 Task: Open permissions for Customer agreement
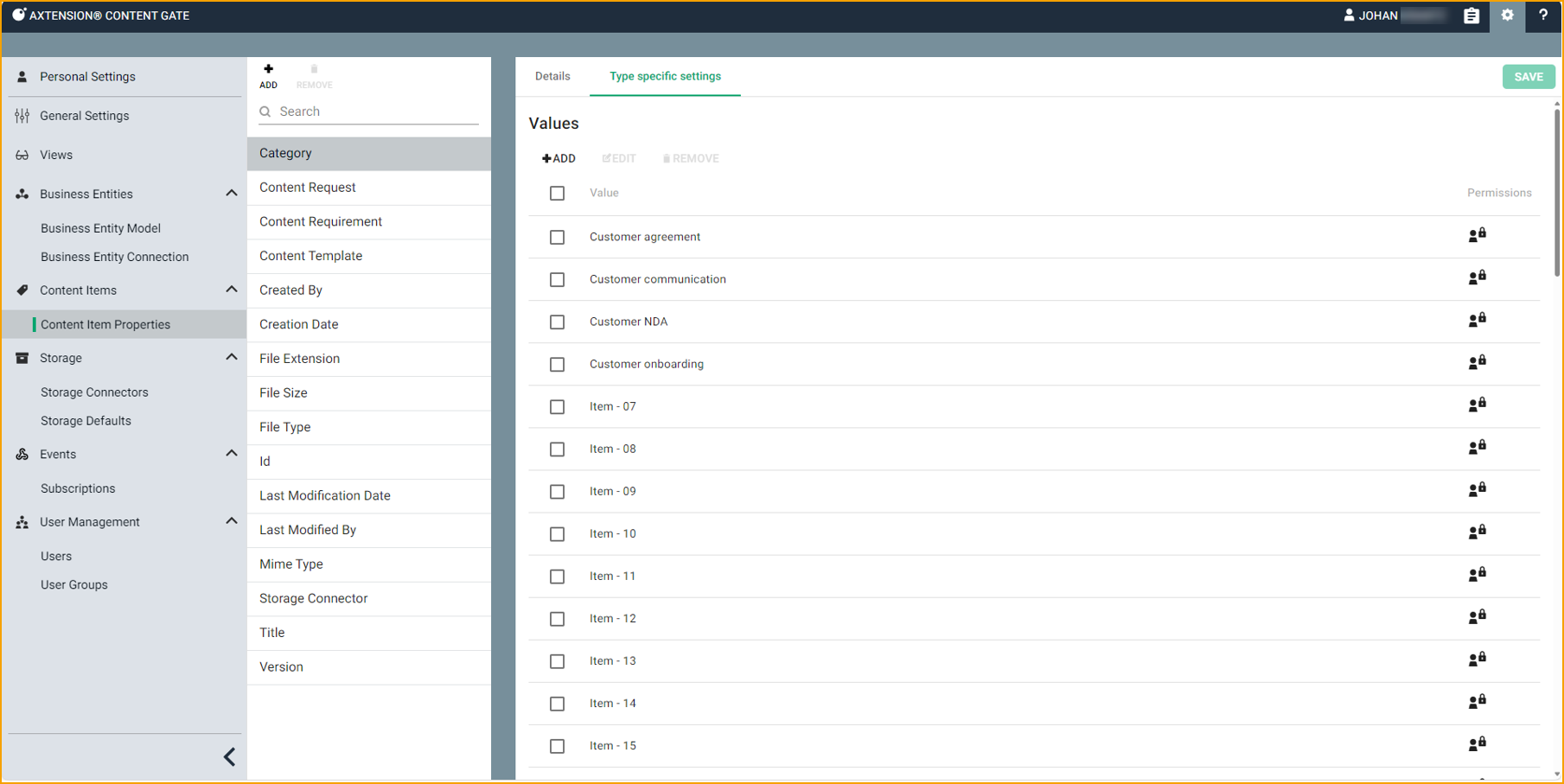click(x=1477, y=235)
